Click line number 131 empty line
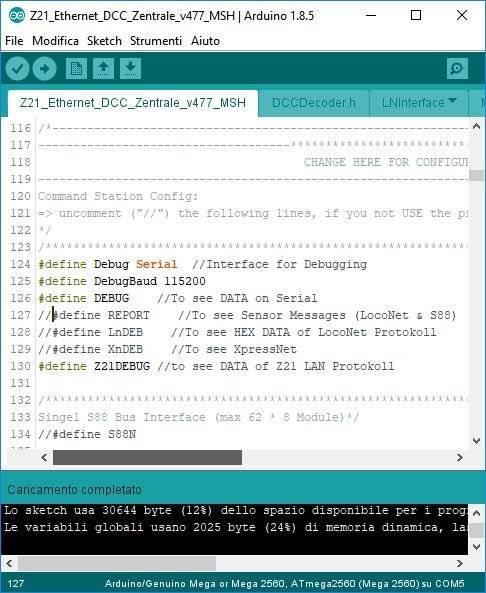The height and width of the screenshot is (593, 486). tap(20, 383)
